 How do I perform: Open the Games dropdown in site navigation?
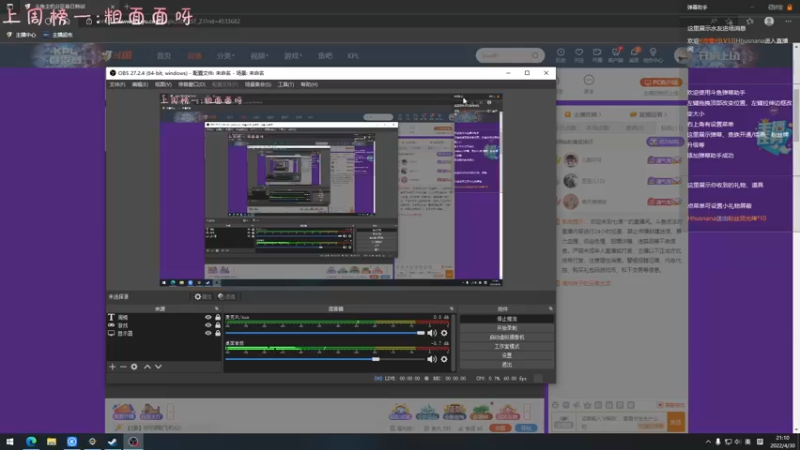[292, 56]
